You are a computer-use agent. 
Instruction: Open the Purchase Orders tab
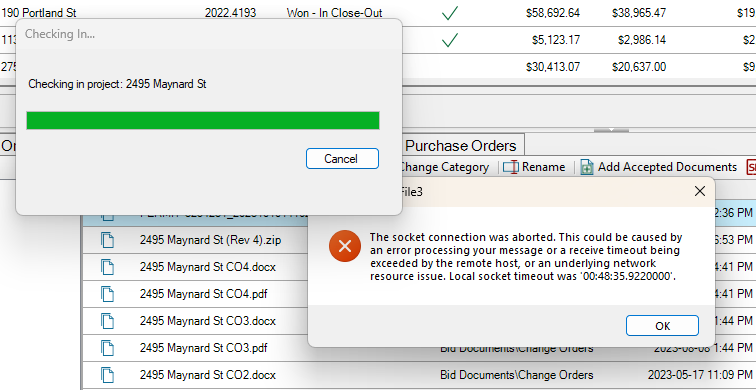(461, 145)
